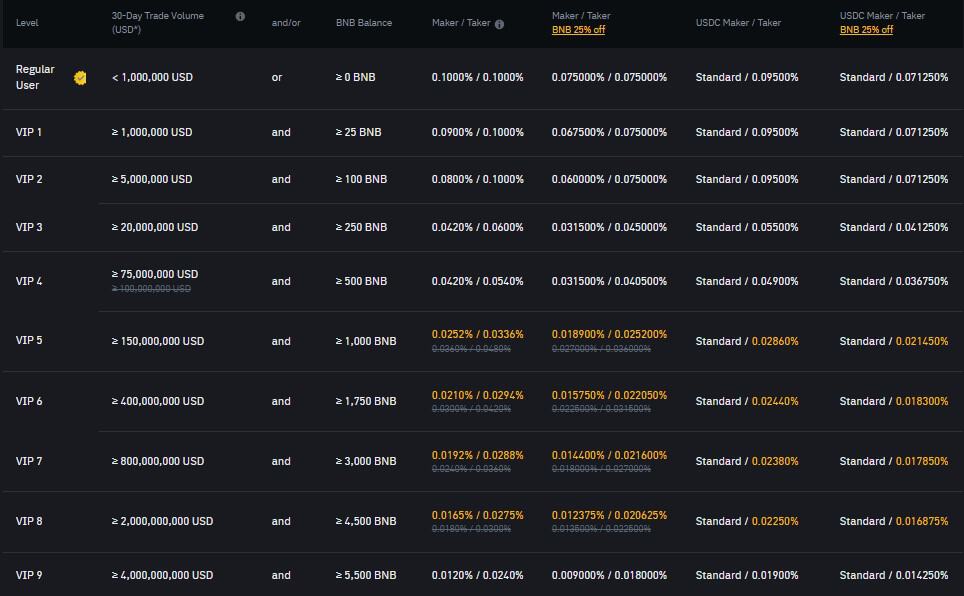
Task: Click the '≥ 400,000,000 USD' volume cell
Action: 157,401
